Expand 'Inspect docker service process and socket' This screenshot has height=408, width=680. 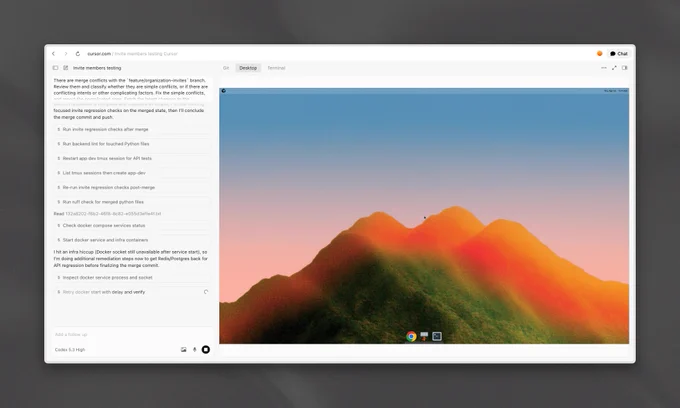[133, 277]
